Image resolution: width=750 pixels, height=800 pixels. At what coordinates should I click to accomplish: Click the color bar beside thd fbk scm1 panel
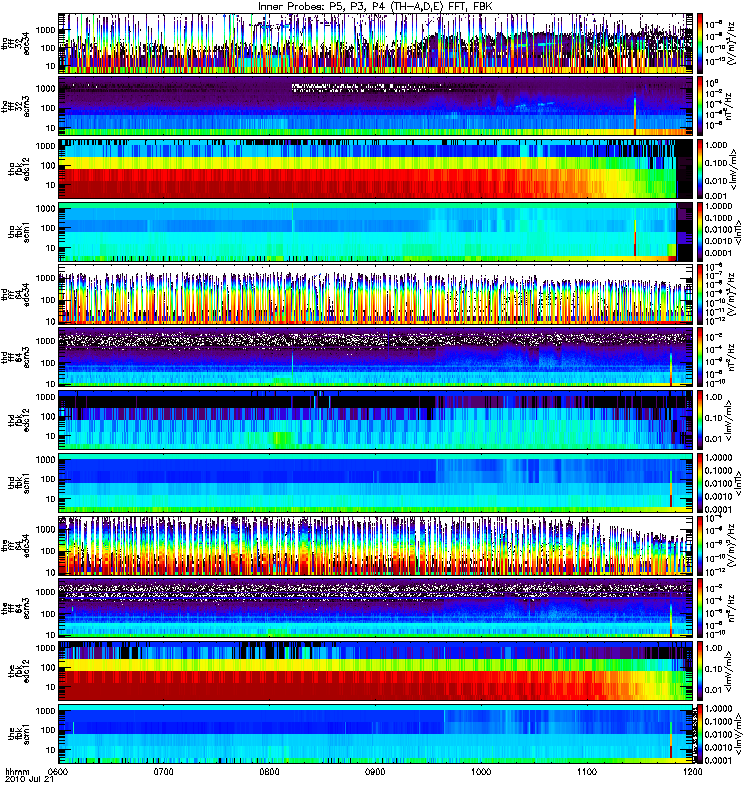700,483
